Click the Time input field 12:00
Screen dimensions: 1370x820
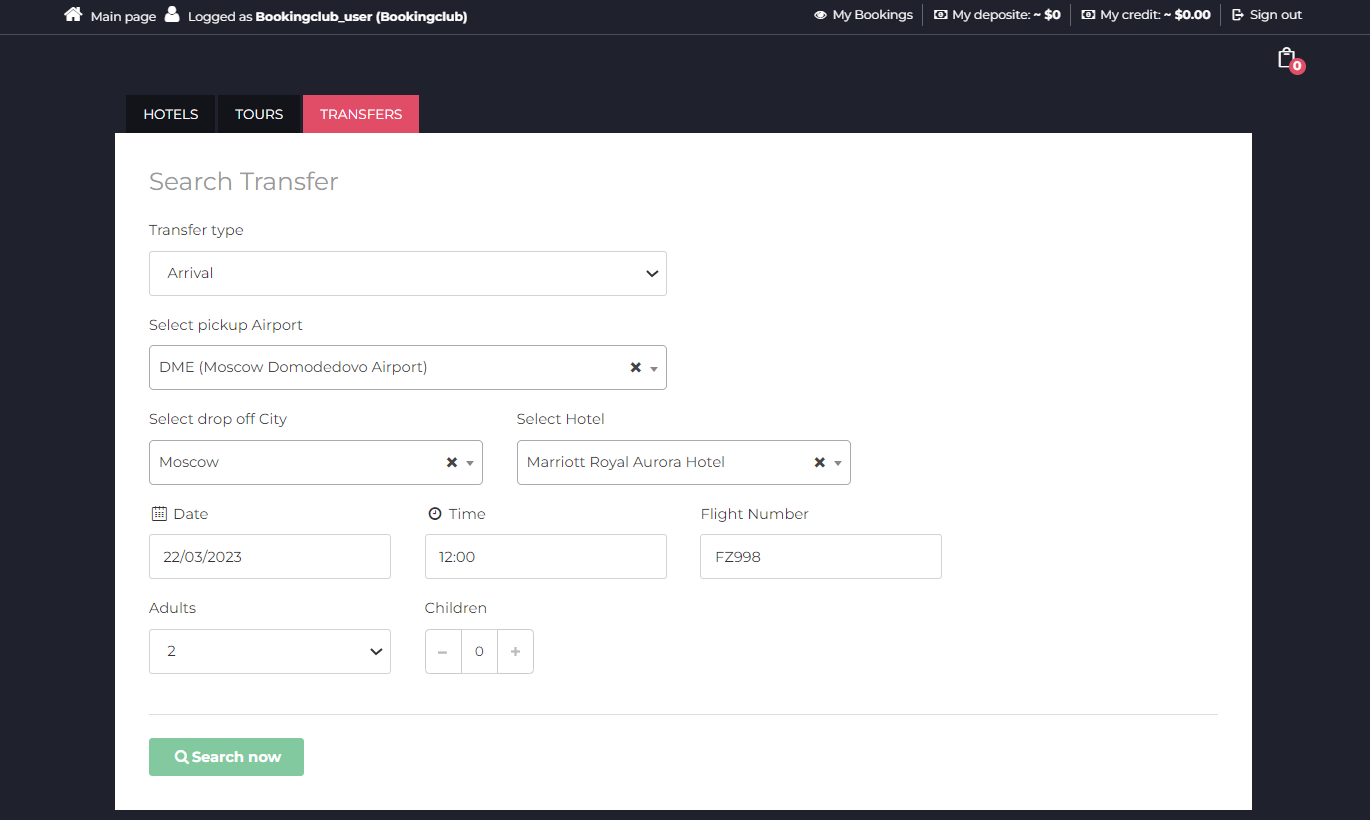click(546, 556)
